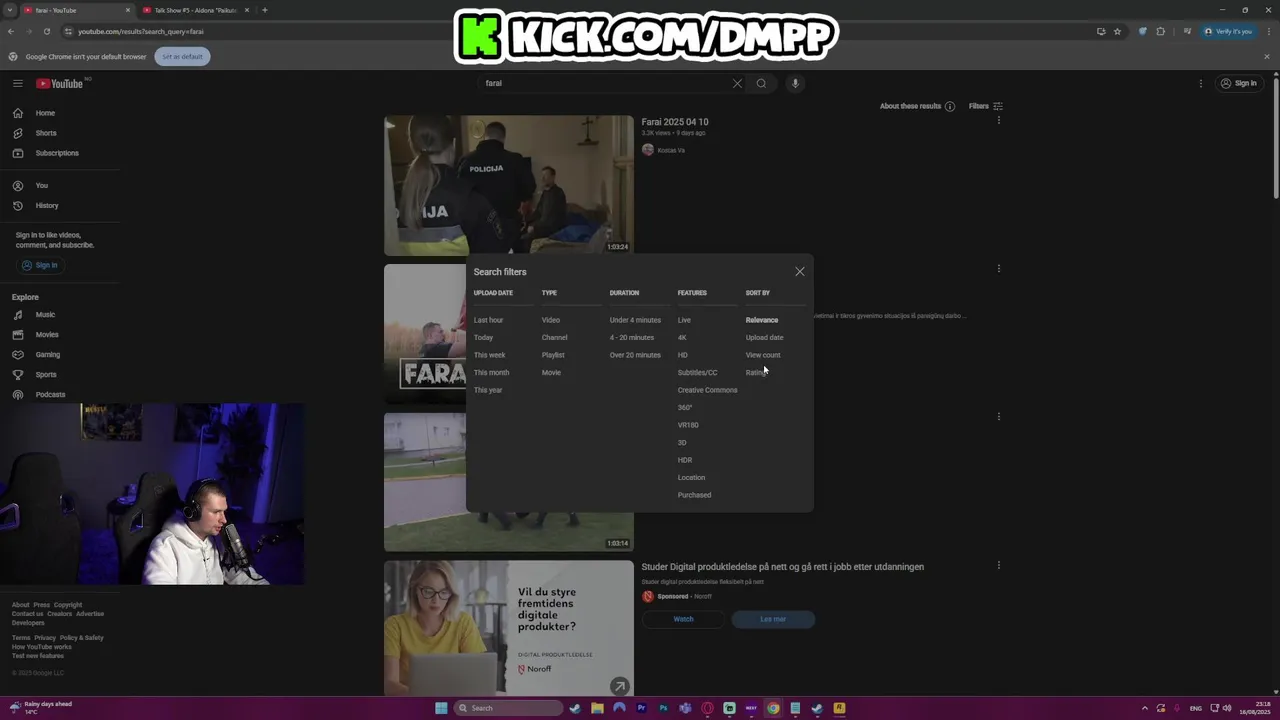Click Watch button on Noroff ad

pos(683,619)
